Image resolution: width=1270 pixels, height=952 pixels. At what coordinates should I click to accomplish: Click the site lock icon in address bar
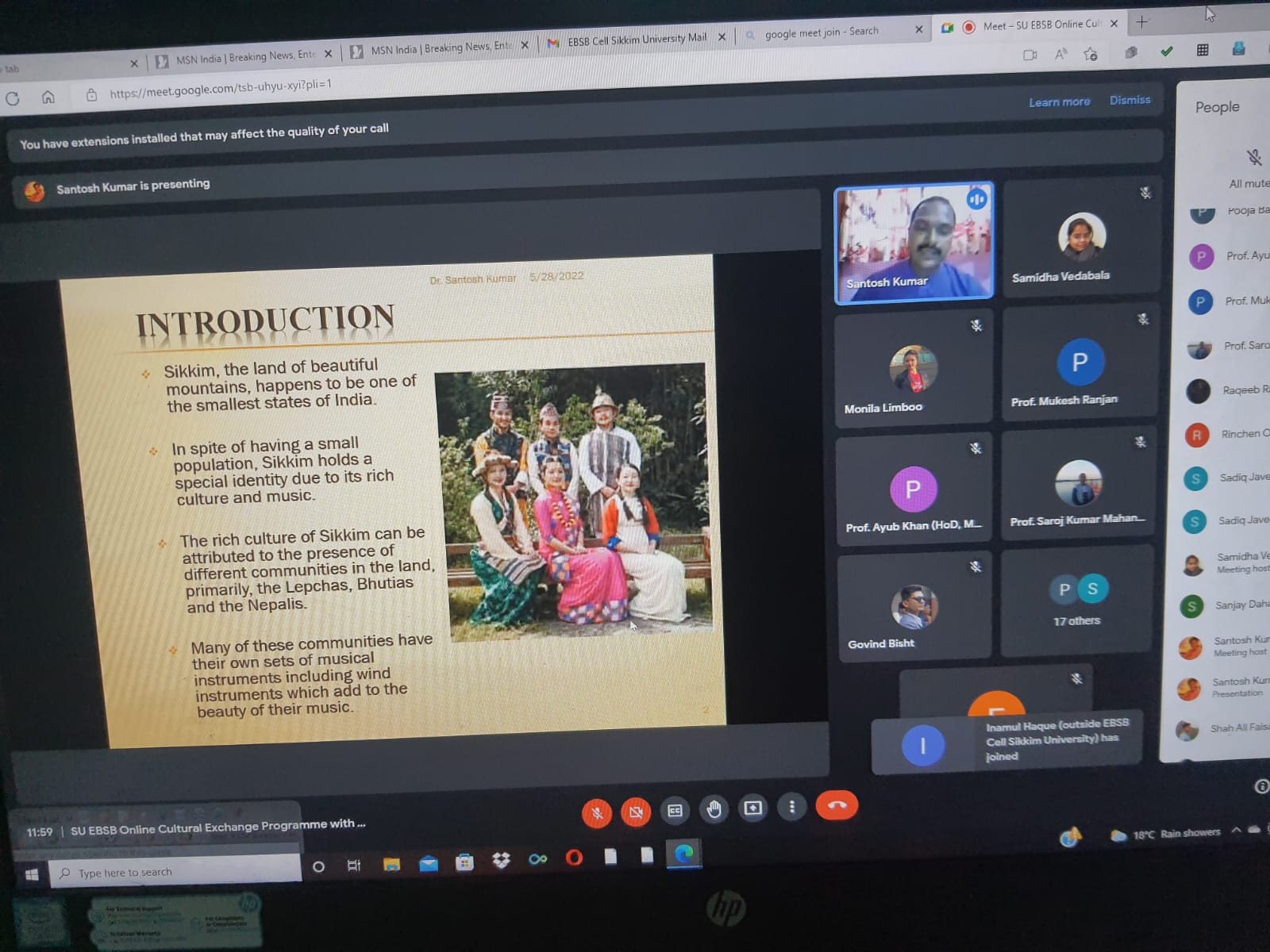[91, 95]
